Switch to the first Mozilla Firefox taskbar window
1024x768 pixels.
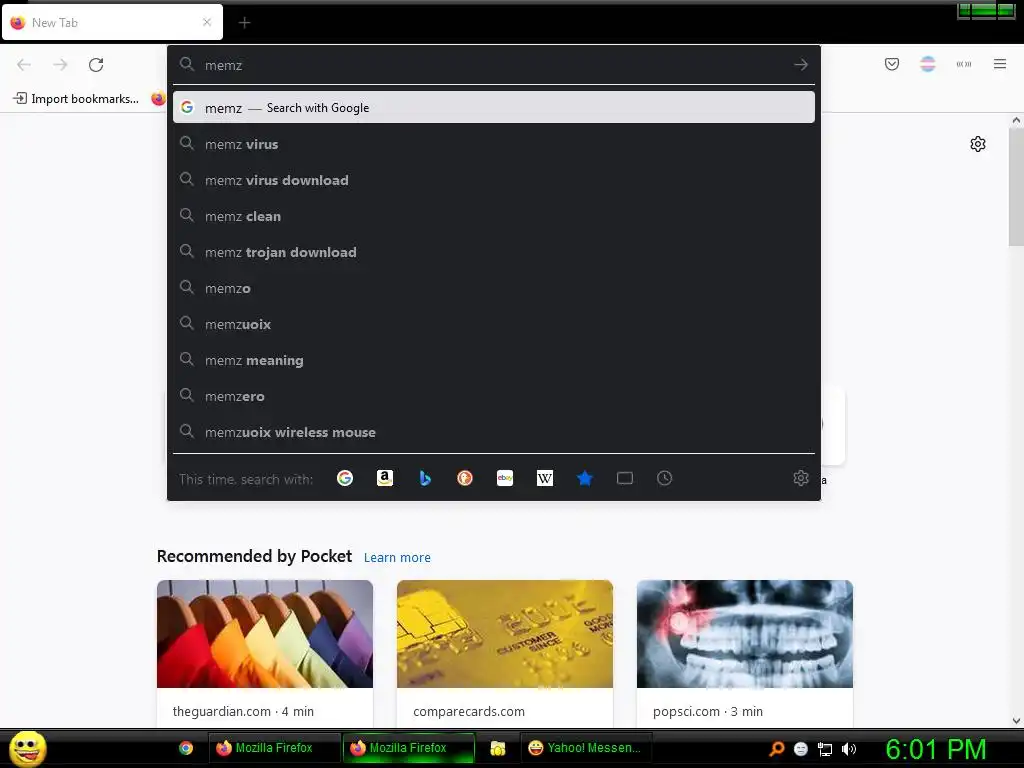(274, 748)
